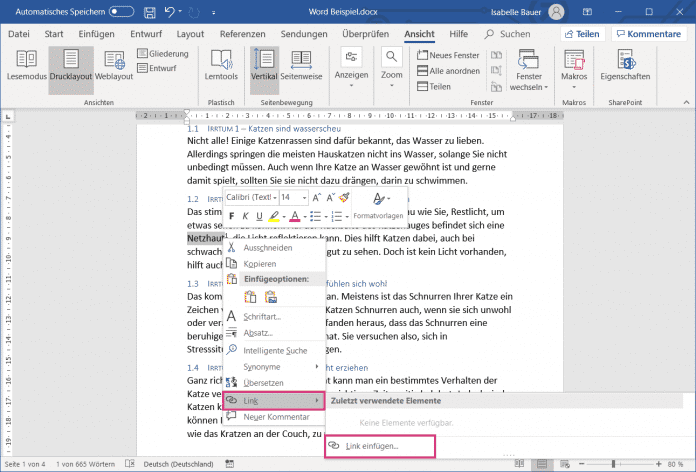The height and width of the screenshot is (472, 696).
Task: Click the format painter brush icon
Action: click(x=344, y=198)
